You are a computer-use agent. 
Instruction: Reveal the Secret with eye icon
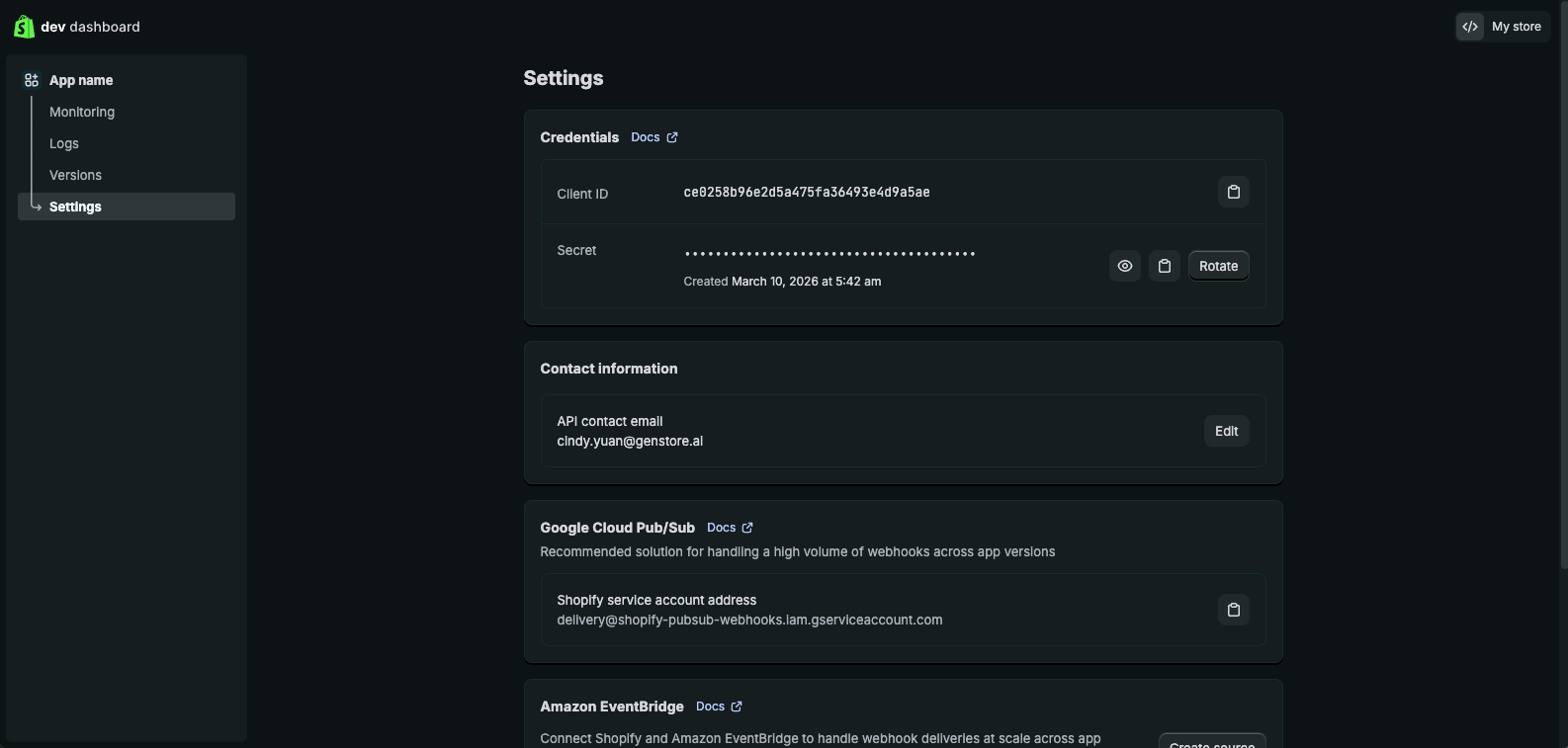coord(1124,266)
